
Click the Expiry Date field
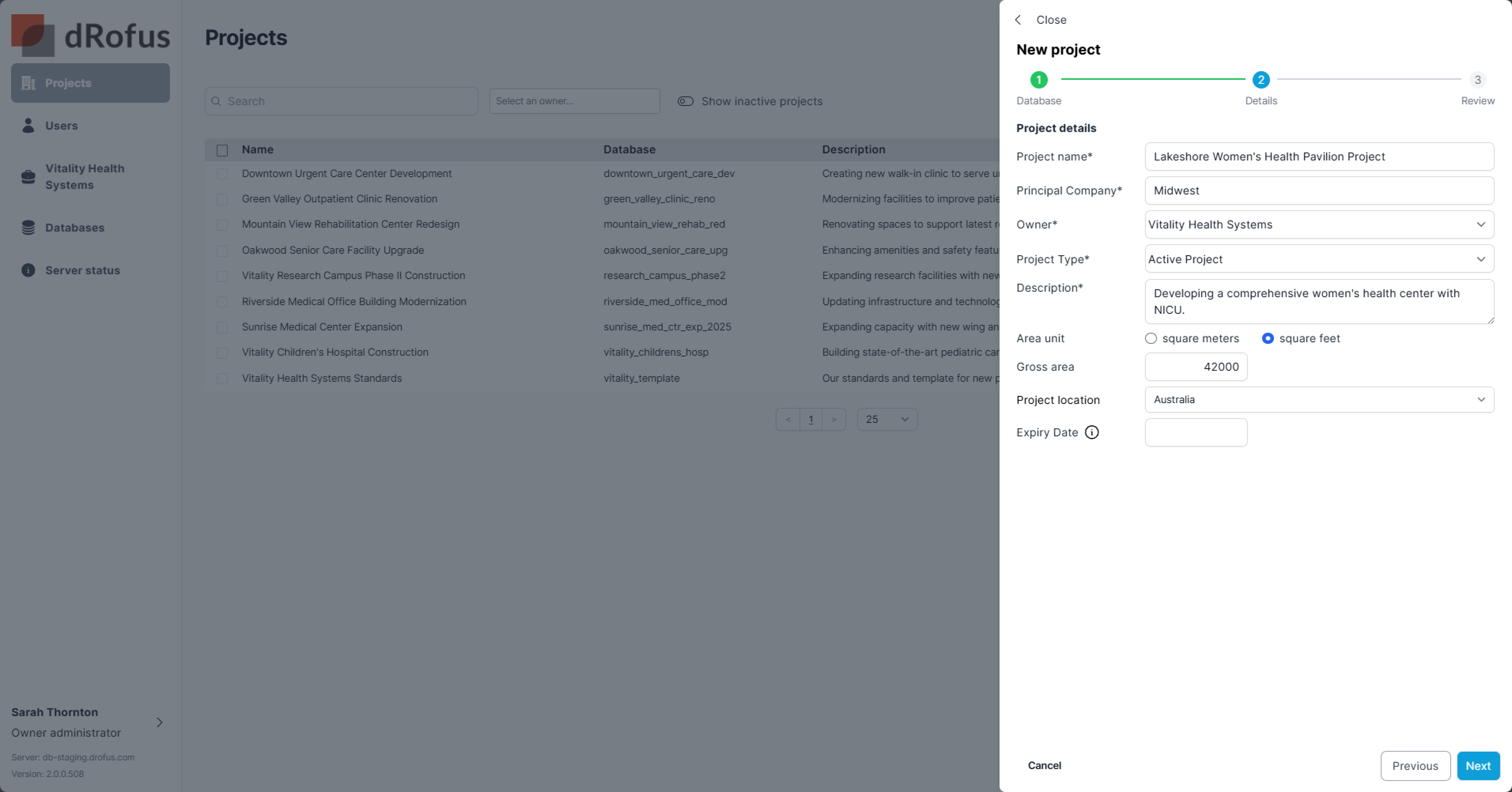pyautogui.click(x=1196, y=432)
